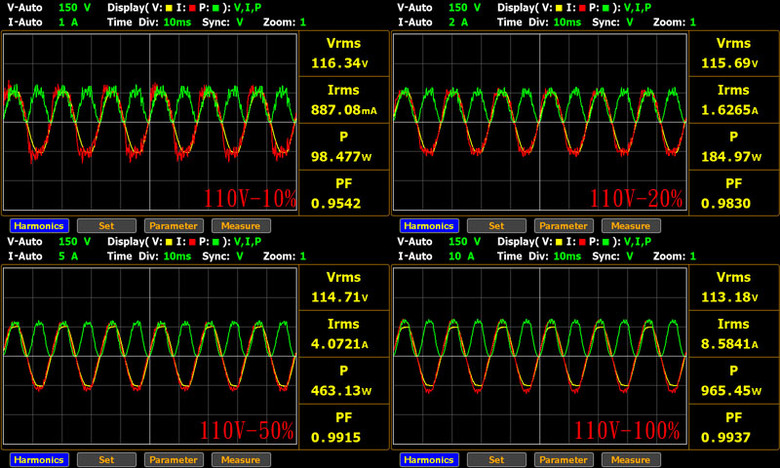Click Set button in the 110V-100% panel

(496, 460)
